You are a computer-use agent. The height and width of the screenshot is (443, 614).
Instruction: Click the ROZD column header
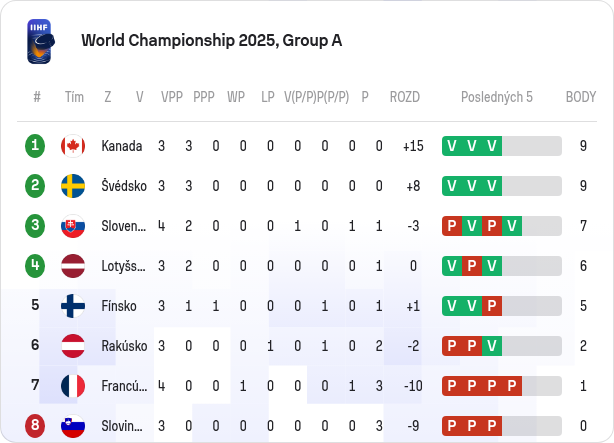(x=405, y=97)
